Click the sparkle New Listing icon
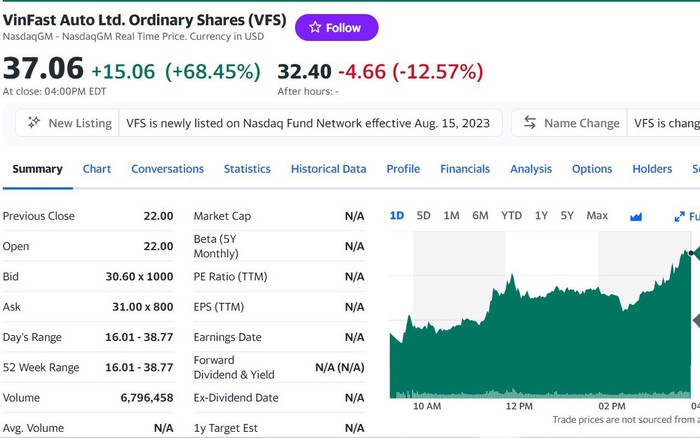This screenshot has width=700, height=438. (34, 122)
